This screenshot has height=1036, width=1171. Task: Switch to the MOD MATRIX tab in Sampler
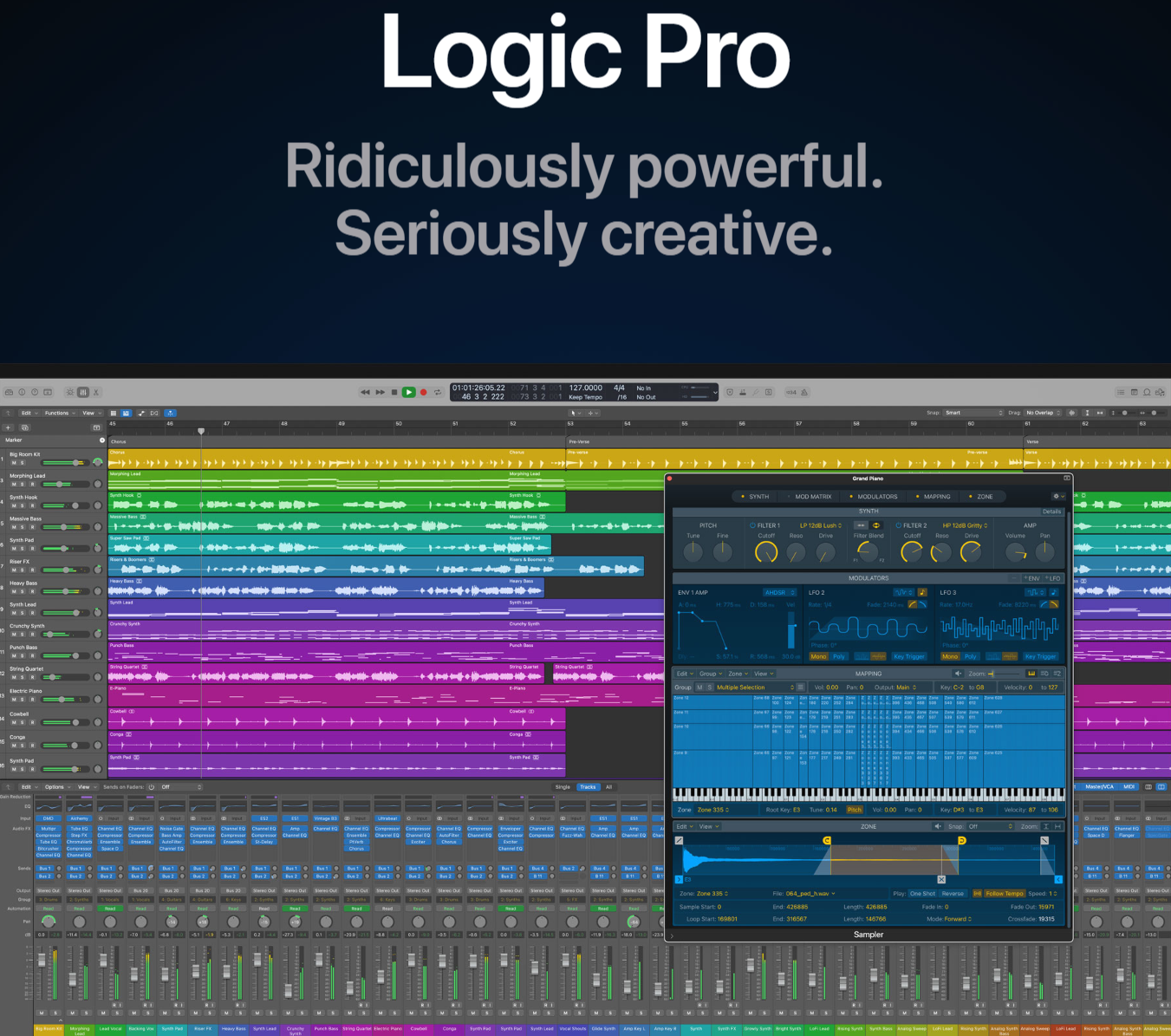click(810, 497)
